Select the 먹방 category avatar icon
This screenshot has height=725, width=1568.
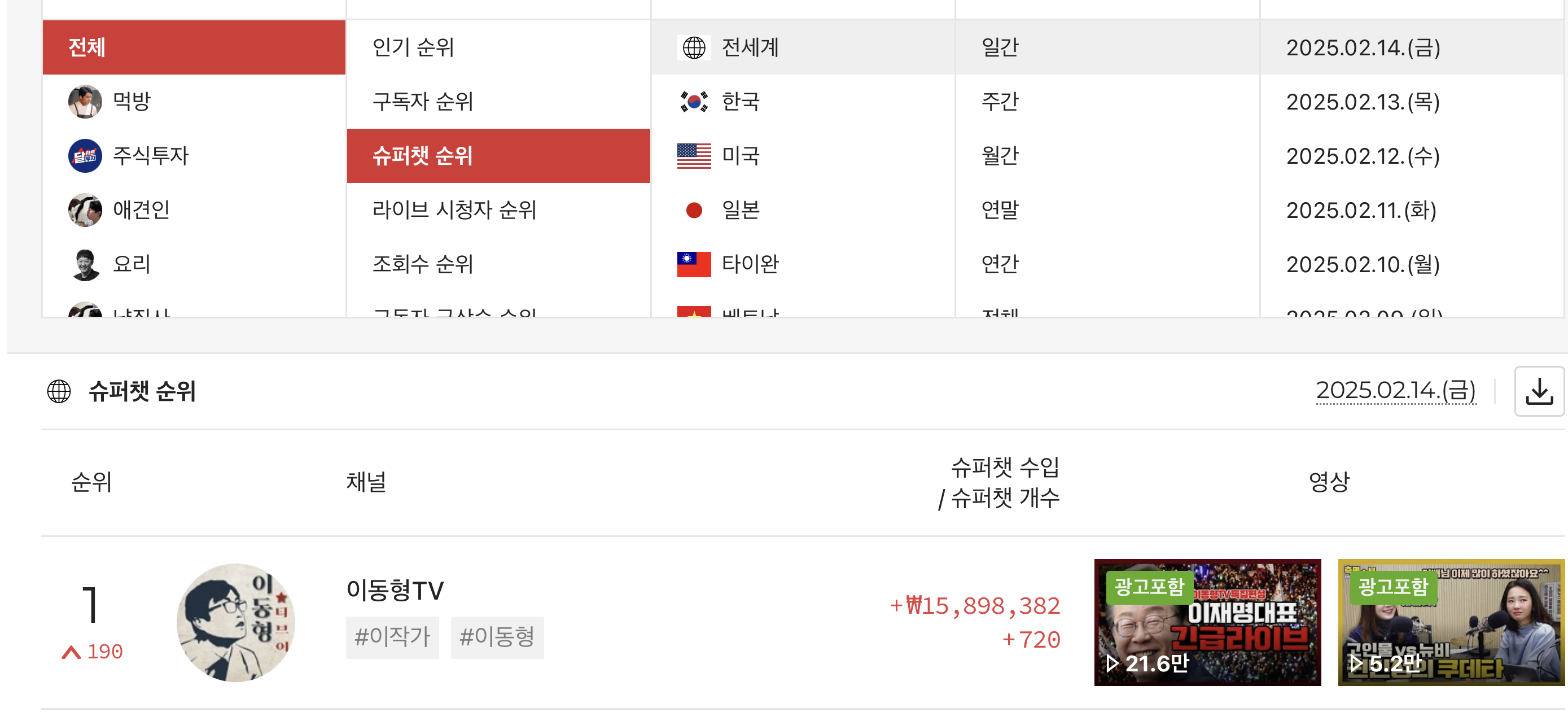pos(85,102)
